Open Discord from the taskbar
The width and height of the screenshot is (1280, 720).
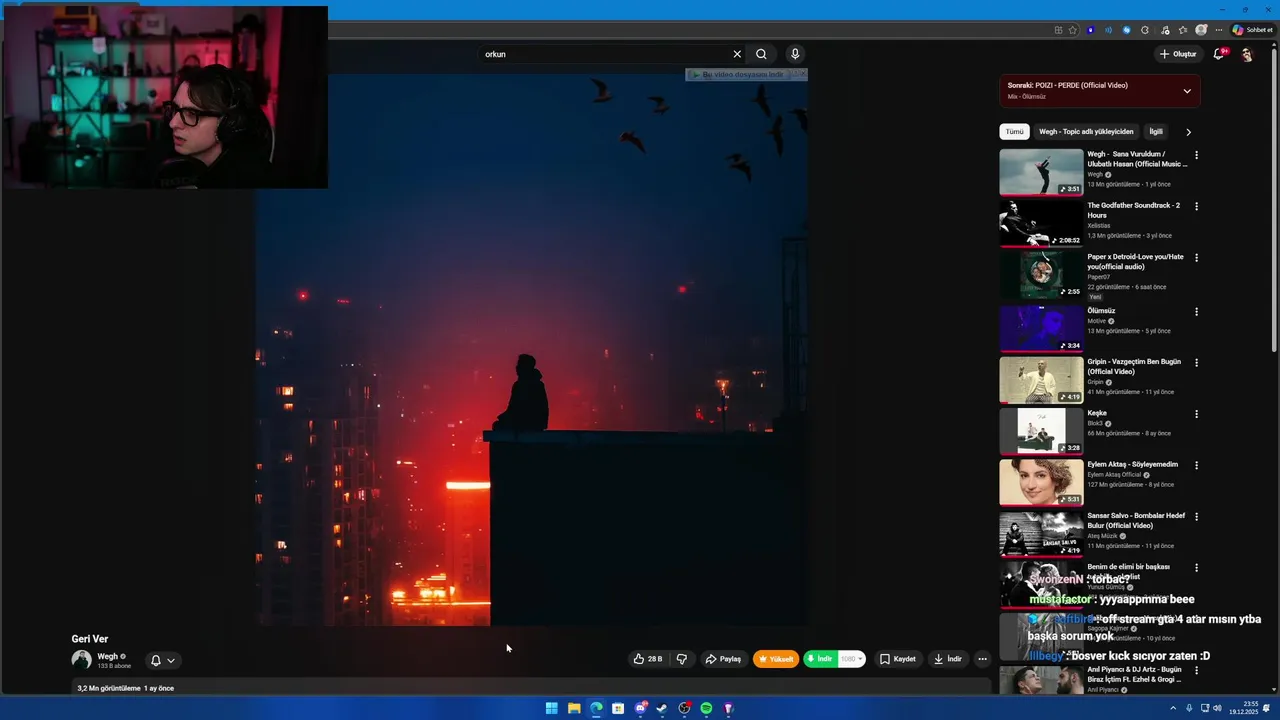pos(640,708)
